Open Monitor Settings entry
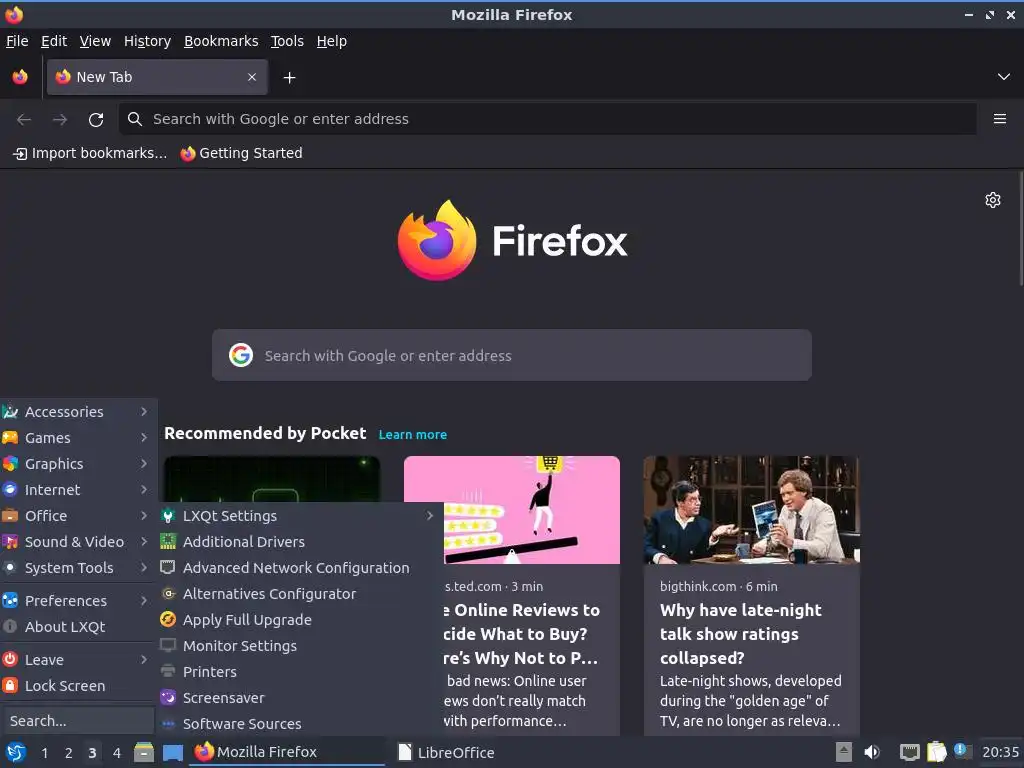The width and height of the screenshot is (1024, 768). [300, 646]
